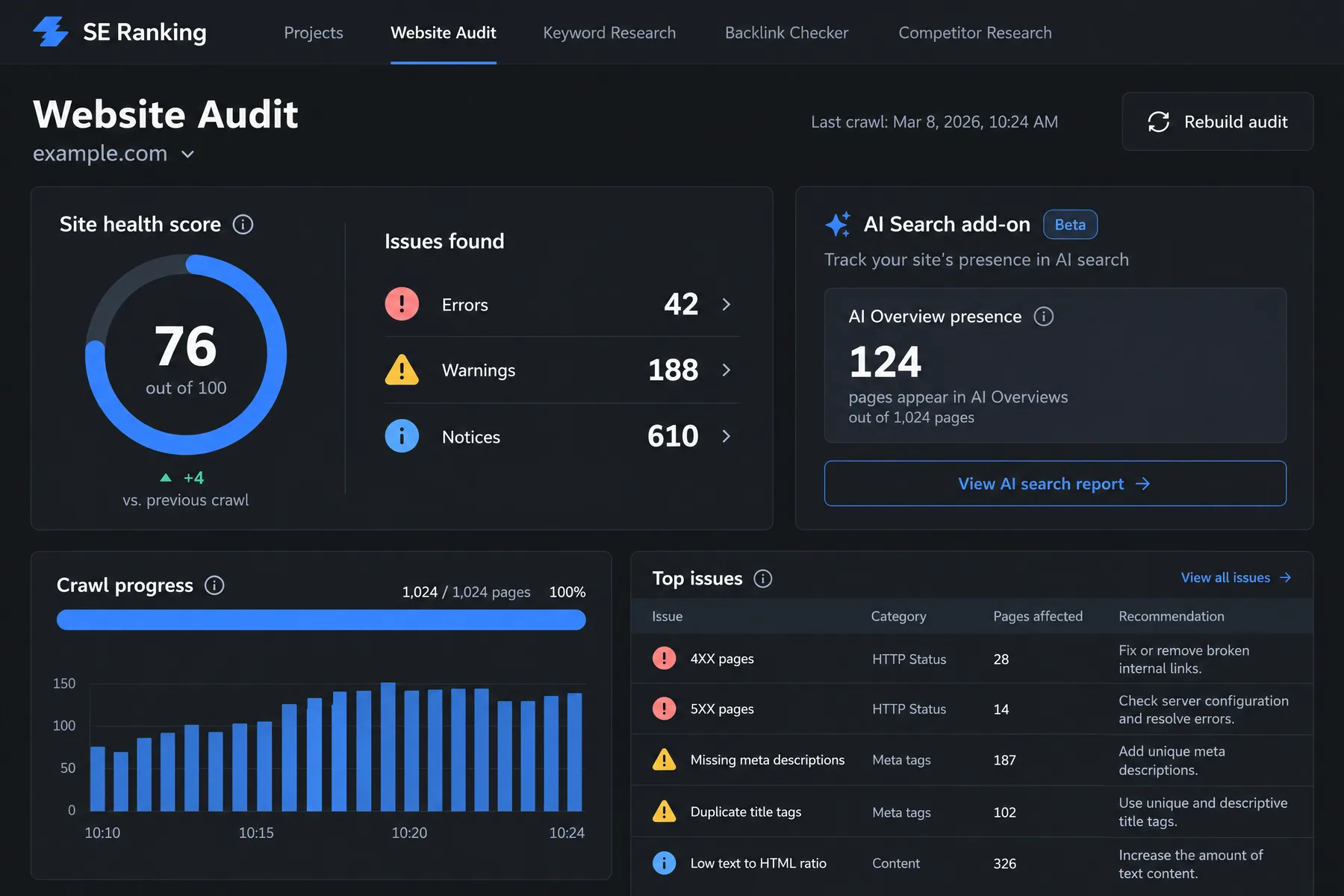Image resolution: width=1344 pixels, height=896 pixels.
Task: Click the Duplicate title tags issue name
Action: click(x=746, y=812)
